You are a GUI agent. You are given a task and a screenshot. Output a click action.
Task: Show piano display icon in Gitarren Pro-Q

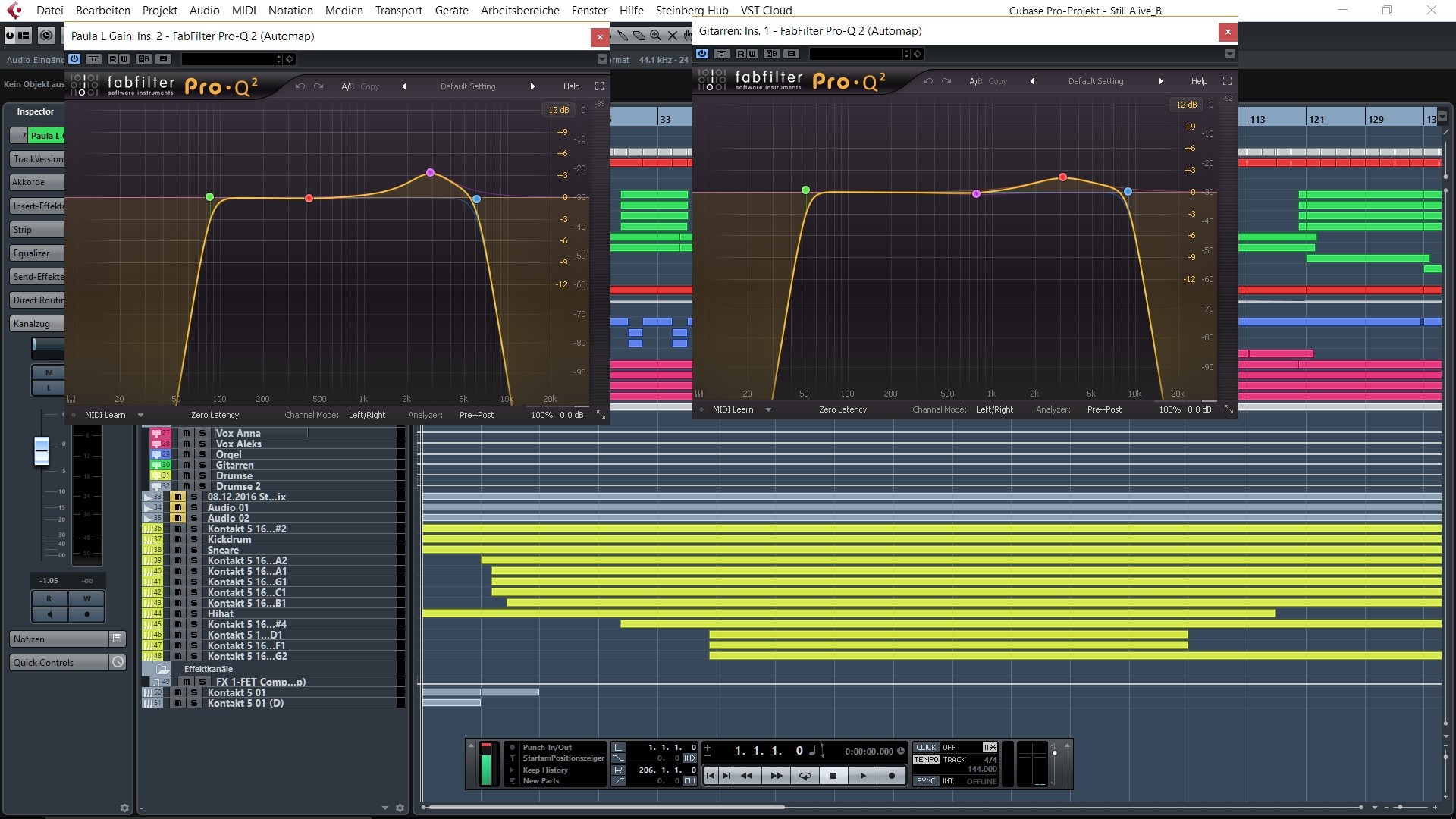(698, 394)
